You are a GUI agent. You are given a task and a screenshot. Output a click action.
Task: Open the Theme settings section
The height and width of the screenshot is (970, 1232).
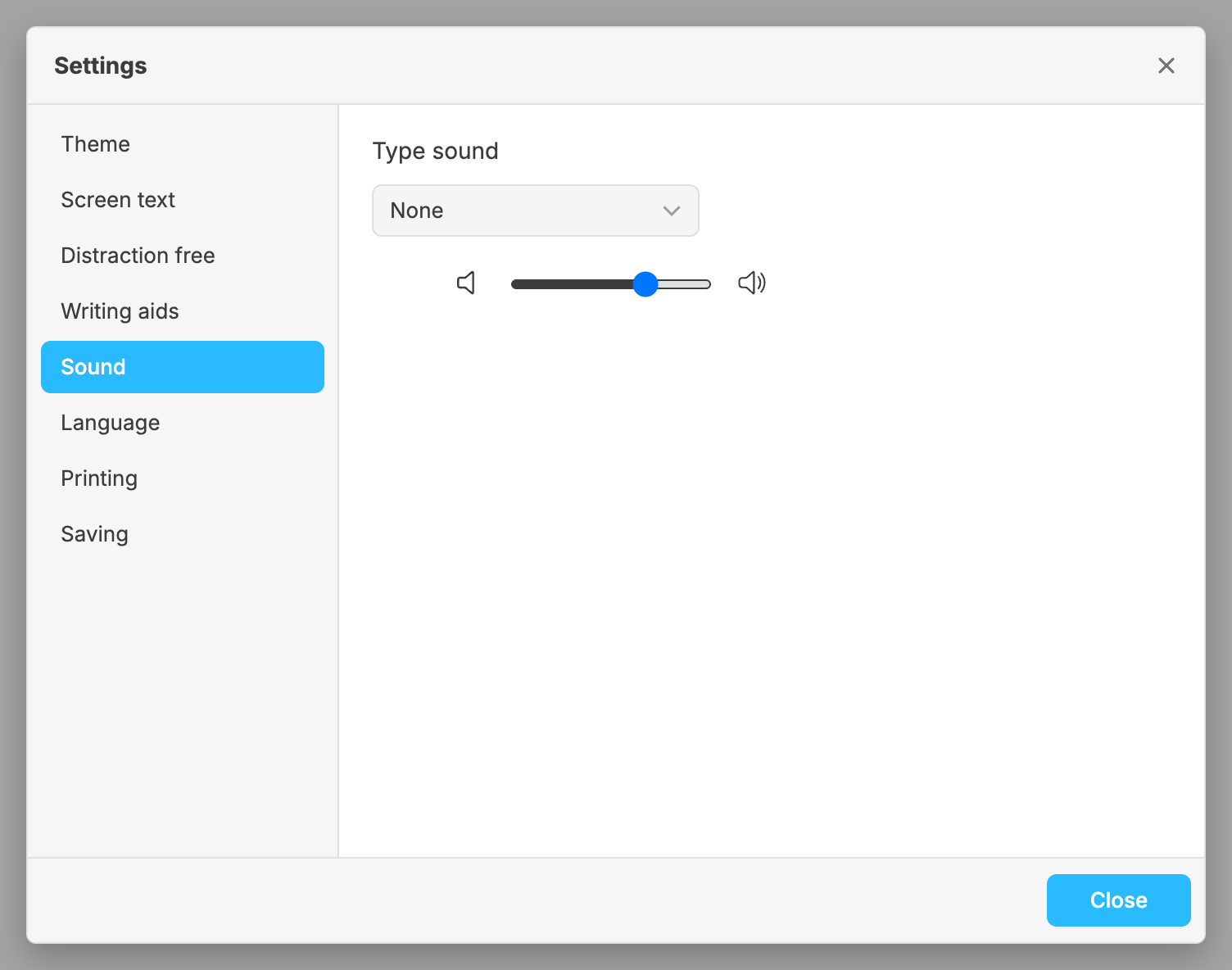coord(183,144)
